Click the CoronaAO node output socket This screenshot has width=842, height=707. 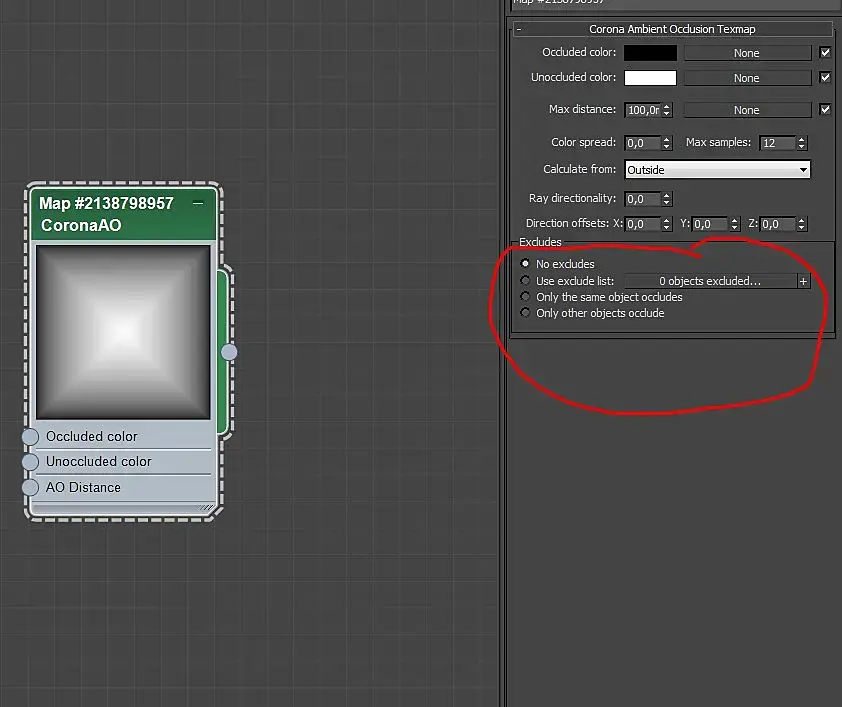point(229,352)
